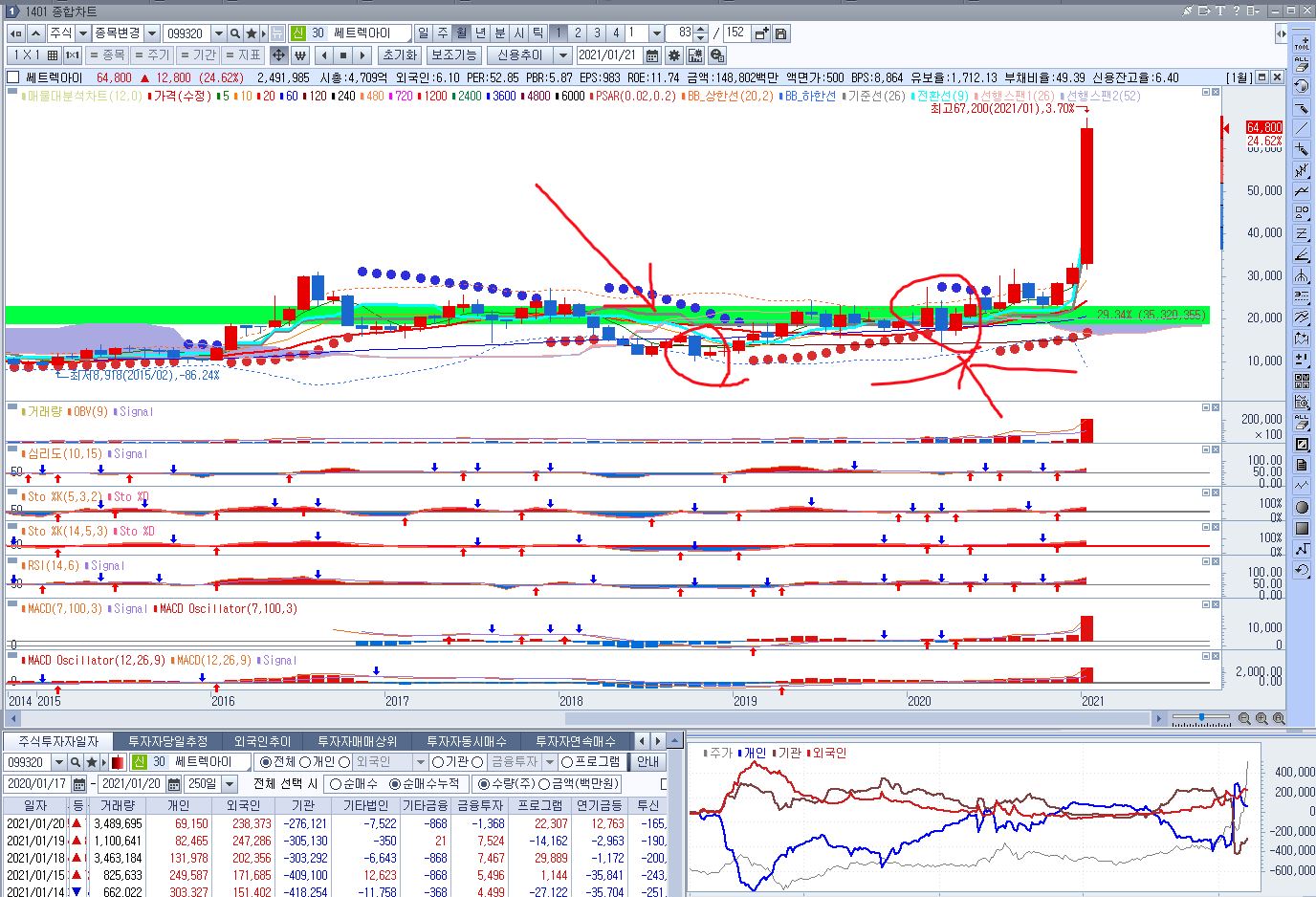Image resolution: width=1316 pixels, height=897 pixels.
Task: Expand the 신용추이 dropdown arrow
Action: tap(563, 55)
